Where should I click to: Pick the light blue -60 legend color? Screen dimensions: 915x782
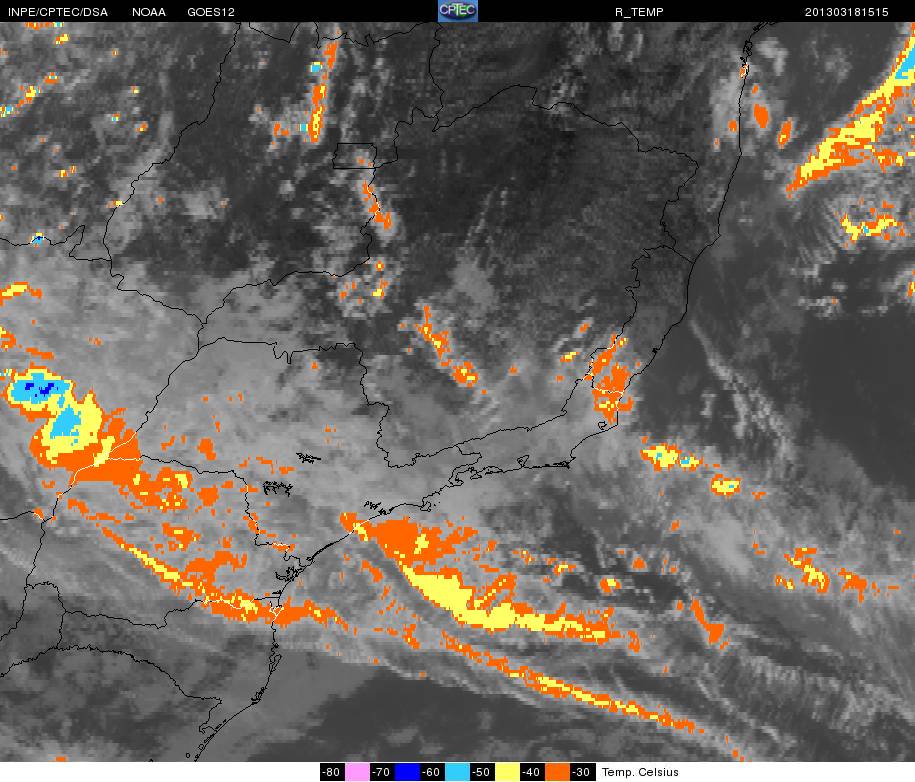[x=458, y=772]
